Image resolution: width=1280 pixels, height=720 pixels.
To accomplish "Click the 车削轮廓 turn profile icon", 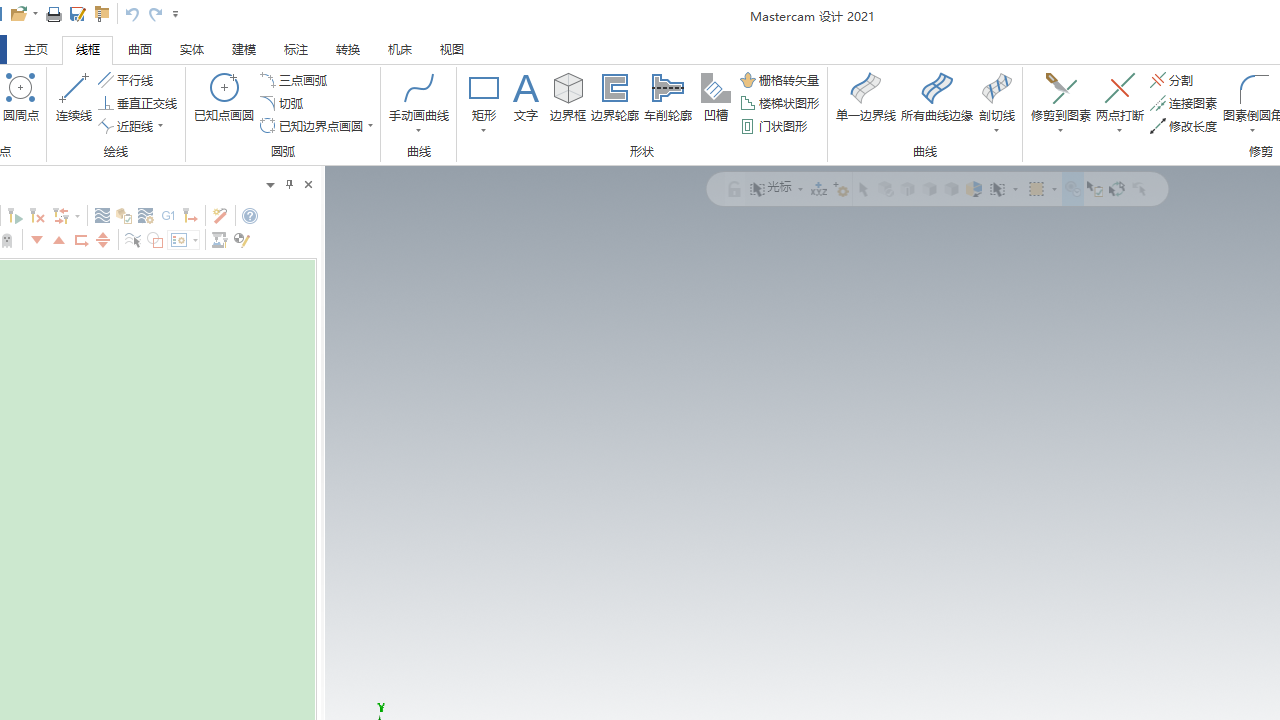I will [x=668, y=98].
